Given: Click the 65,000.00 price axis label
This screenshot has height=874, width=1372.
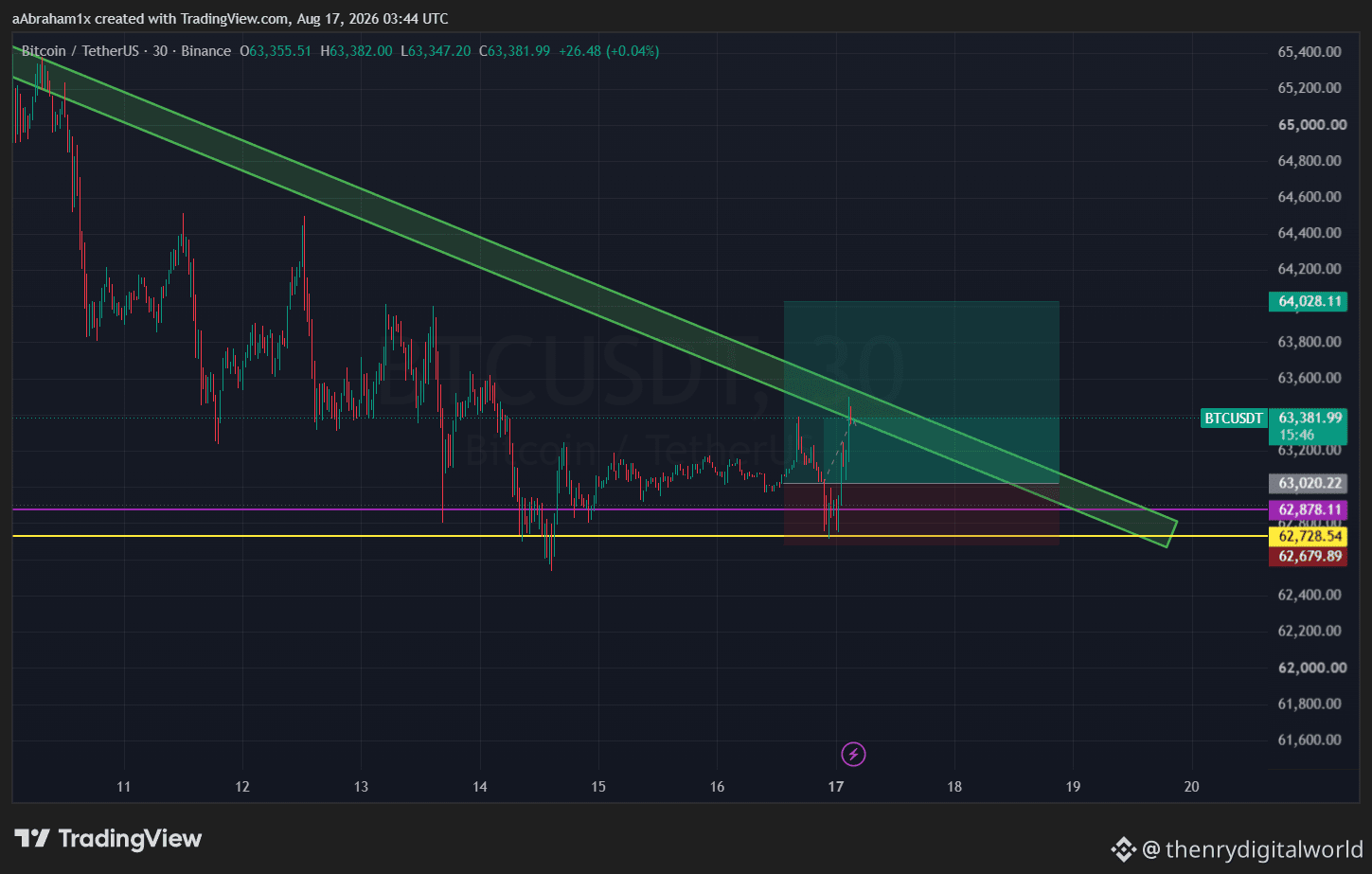Looking at the screenshot, I should 1312,125.
